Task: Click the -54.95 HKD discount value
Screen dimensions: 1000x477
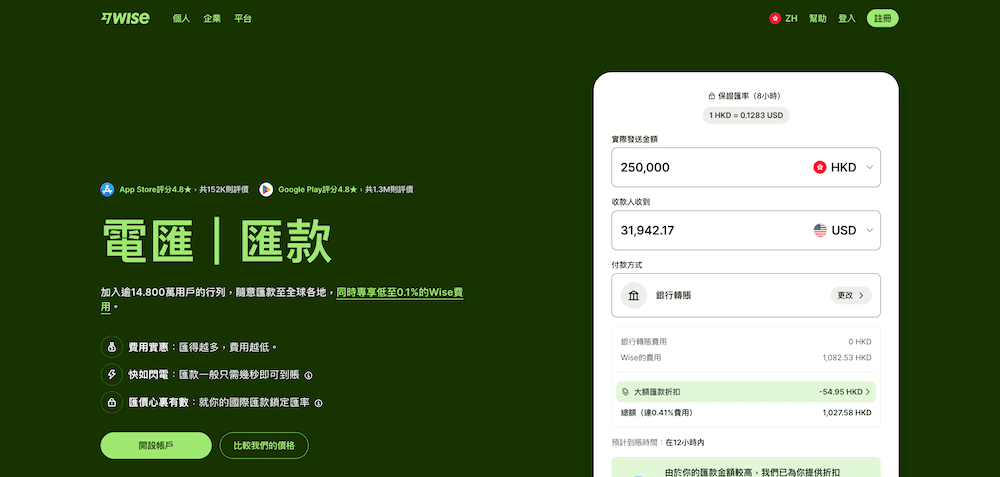Action: click(x=841, y=392)
